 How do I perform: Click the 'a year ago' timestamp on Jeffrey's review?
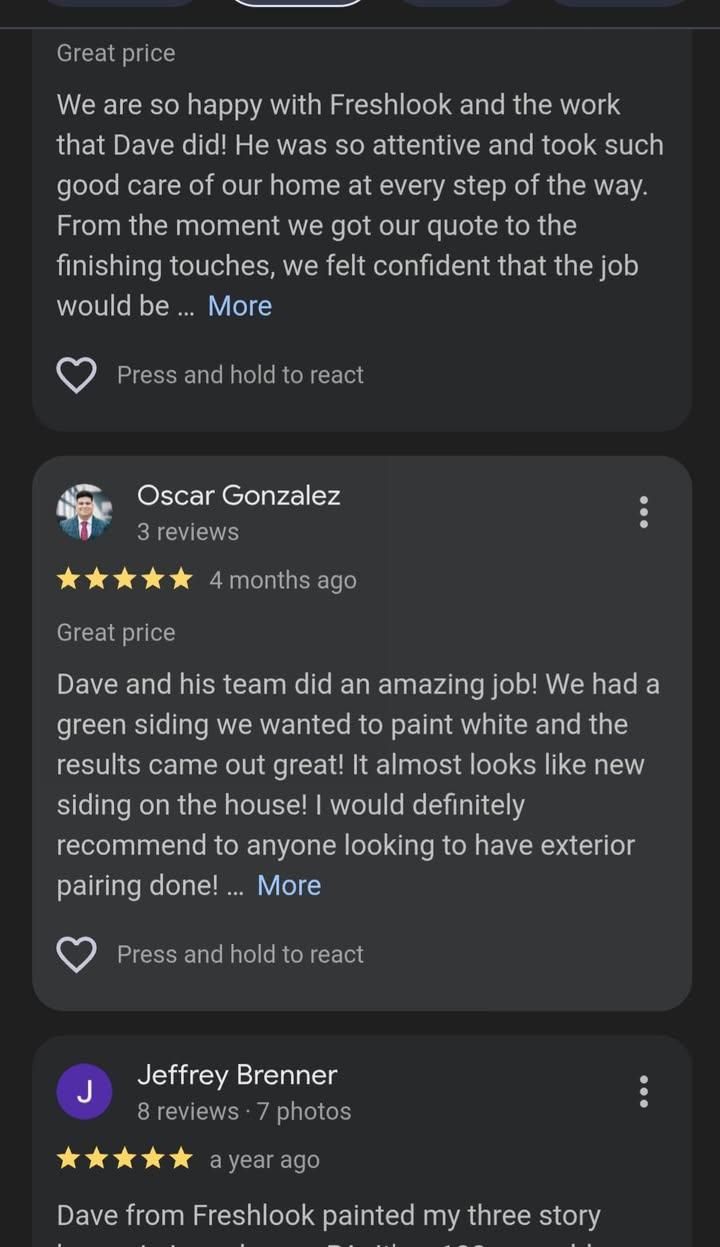(264, 1160)
